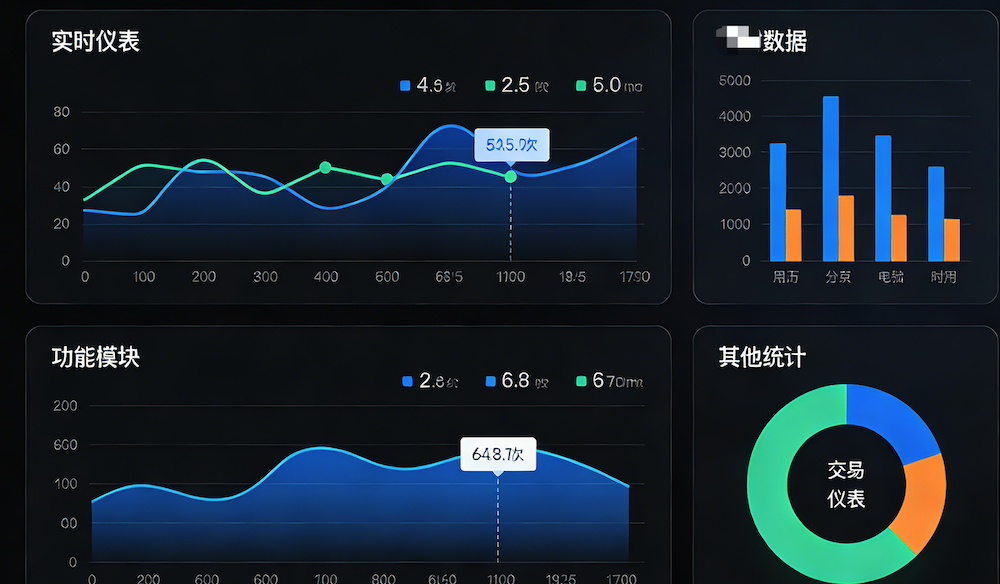Click the 1925 x-axis label in 功能模块
The width and height of the screenshot is (1000, 584).
tap(561, 578)
